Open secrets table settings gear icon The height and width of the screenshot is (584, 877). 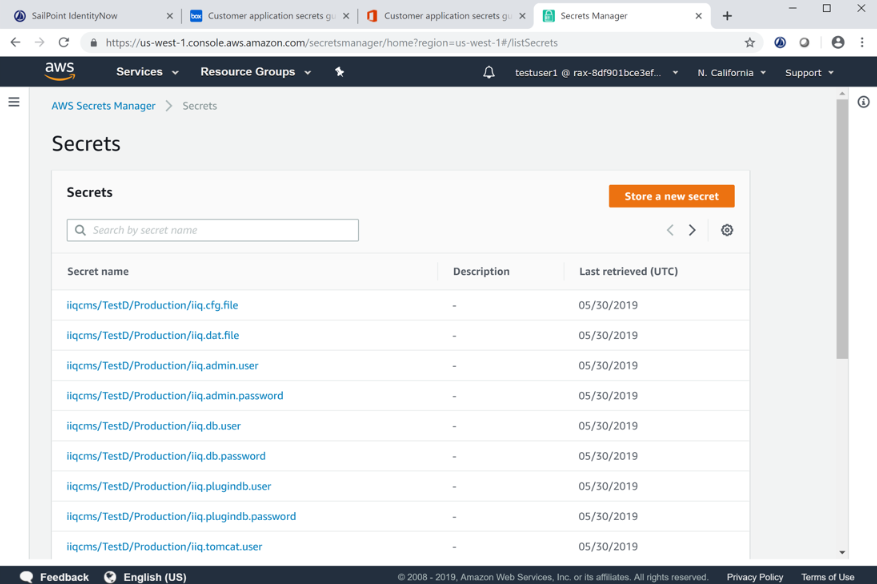pos(727,230)
